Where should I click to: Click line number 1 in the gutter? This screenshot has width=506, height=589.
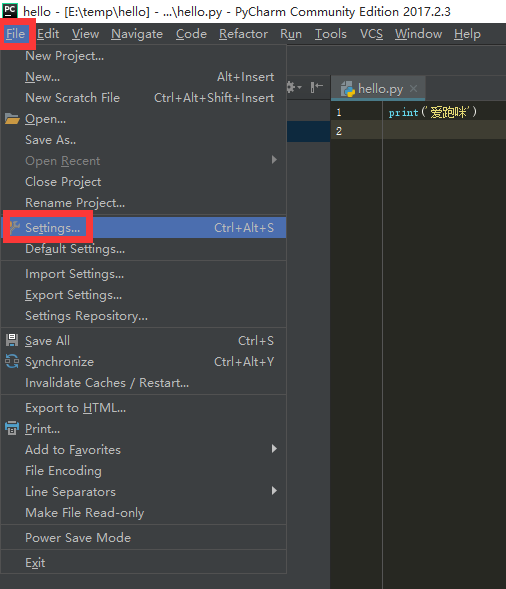(339, 112)
